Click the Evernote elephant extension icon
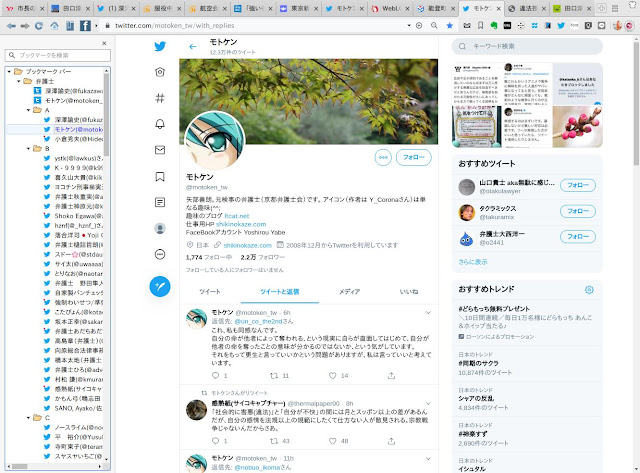 click(x=494, y=25)
